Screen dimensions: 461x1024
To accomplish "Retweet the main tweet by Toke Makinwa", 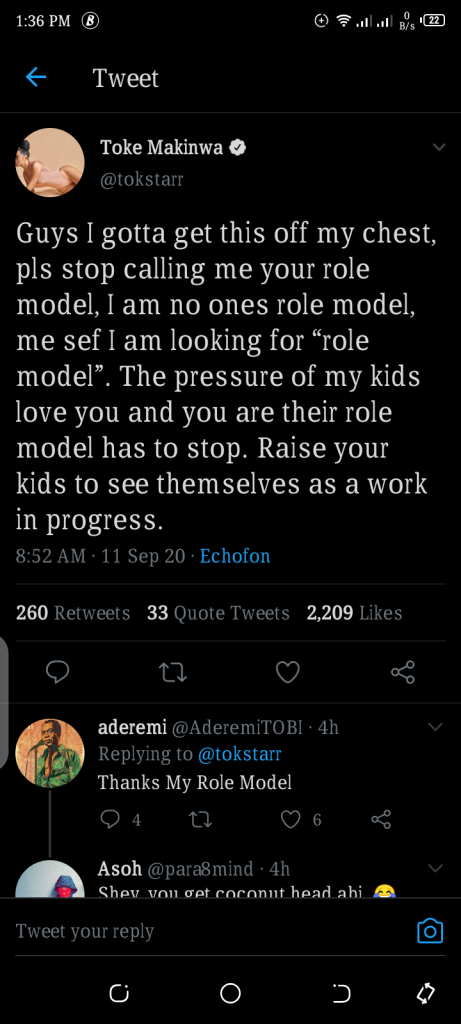I will [173, 672].
